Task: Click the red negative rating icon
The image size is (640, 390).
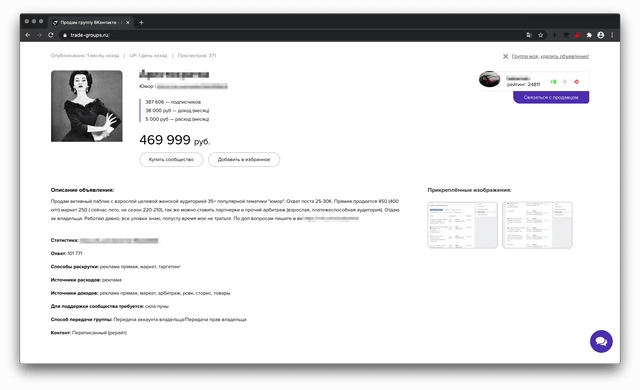Action: coord(576,82)
